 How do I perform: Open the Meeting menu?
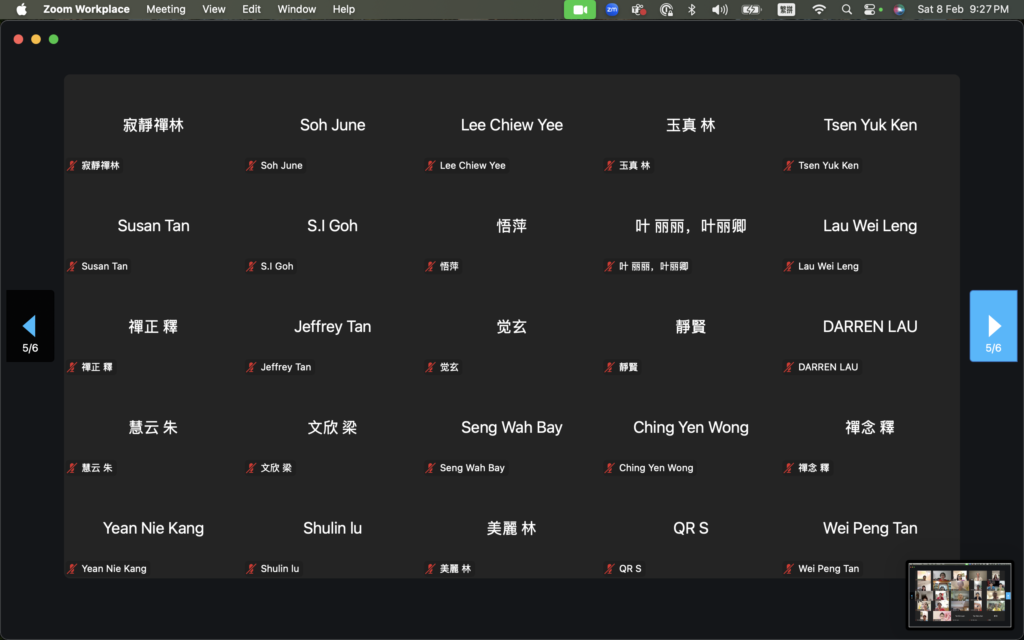tap(166, 9)
